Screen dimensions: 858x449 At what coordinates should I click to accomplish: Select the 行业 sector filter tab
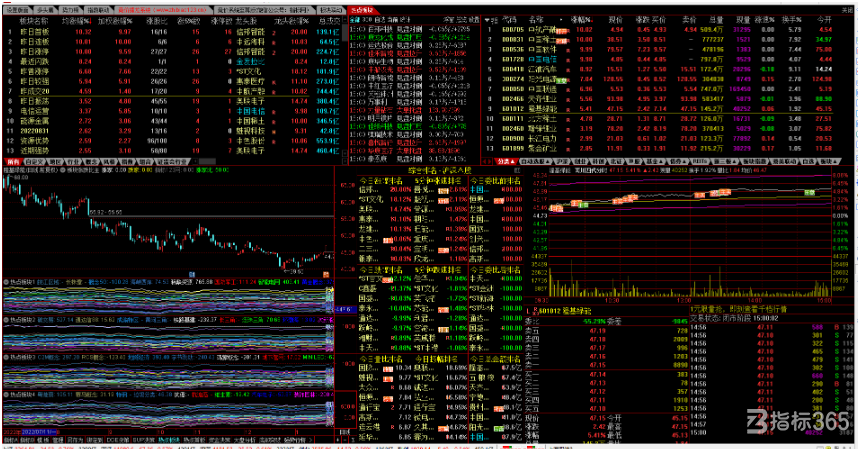(x=73, y=162)
